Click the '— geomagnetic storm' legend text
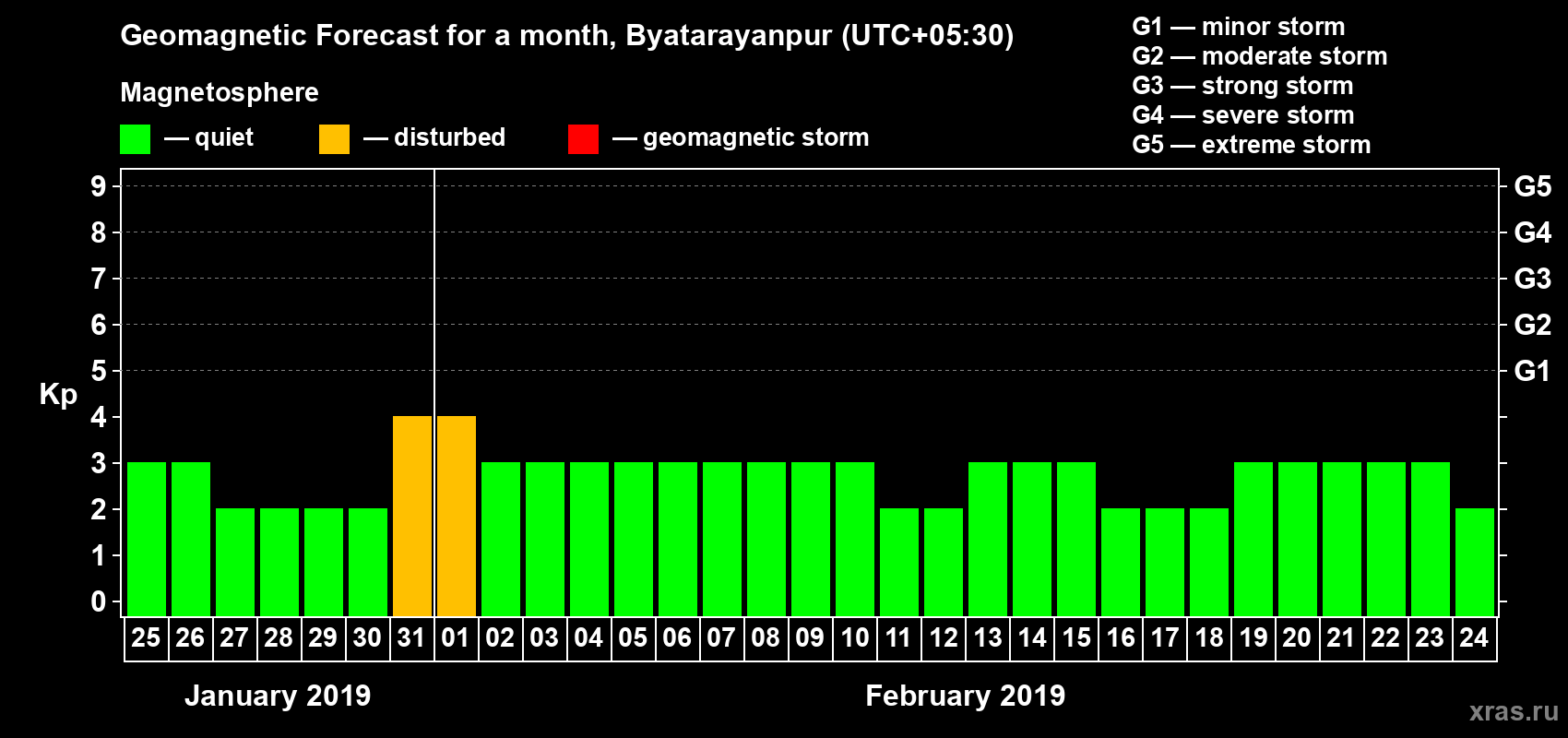Image resolution: width=1568 pixels, height=738 pixels. click(741, 138)
